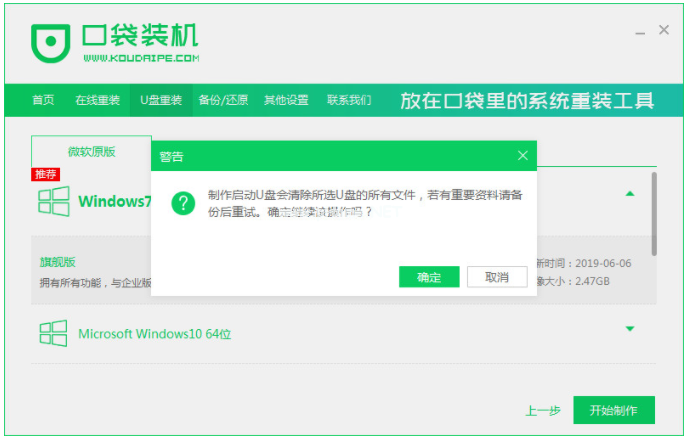Image resolution: width=690 pixels, height=441 pixels.
Task: Confirm the warning with 确定
Action: (428, 276)
